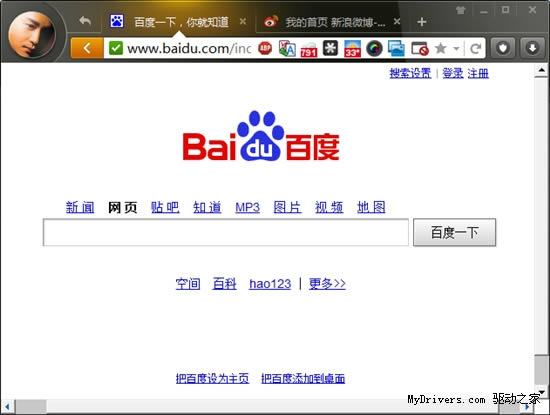Image resolution: width=550 pixels, height=415 pixels.
Task: Open the Adblock Plus ABP extension
Action: click(265, 48)
